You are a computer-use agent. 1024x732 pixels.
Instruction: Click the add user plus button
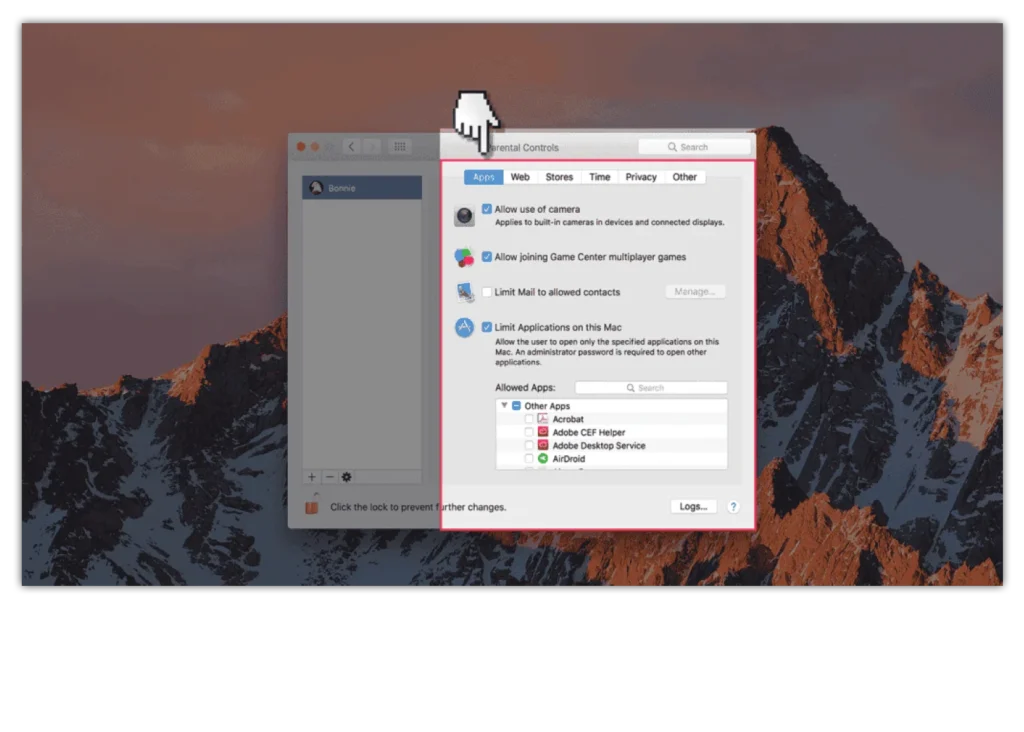click(x=312, y=477)
